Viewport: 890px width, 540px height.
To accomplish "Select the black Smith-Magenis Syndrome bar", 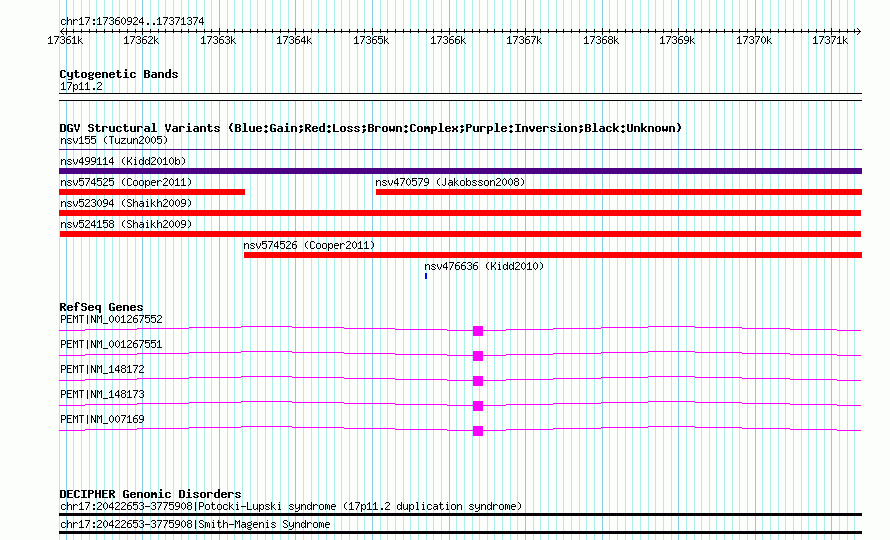I will (460, 533).
